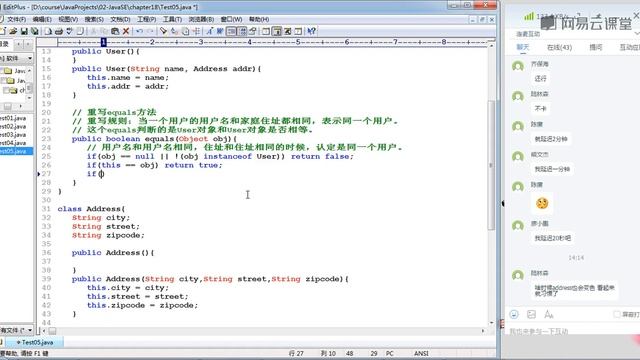The width and height of the screenshot is (640, 360).
Task: Click the Replace icon
Action: pos(174,31)
